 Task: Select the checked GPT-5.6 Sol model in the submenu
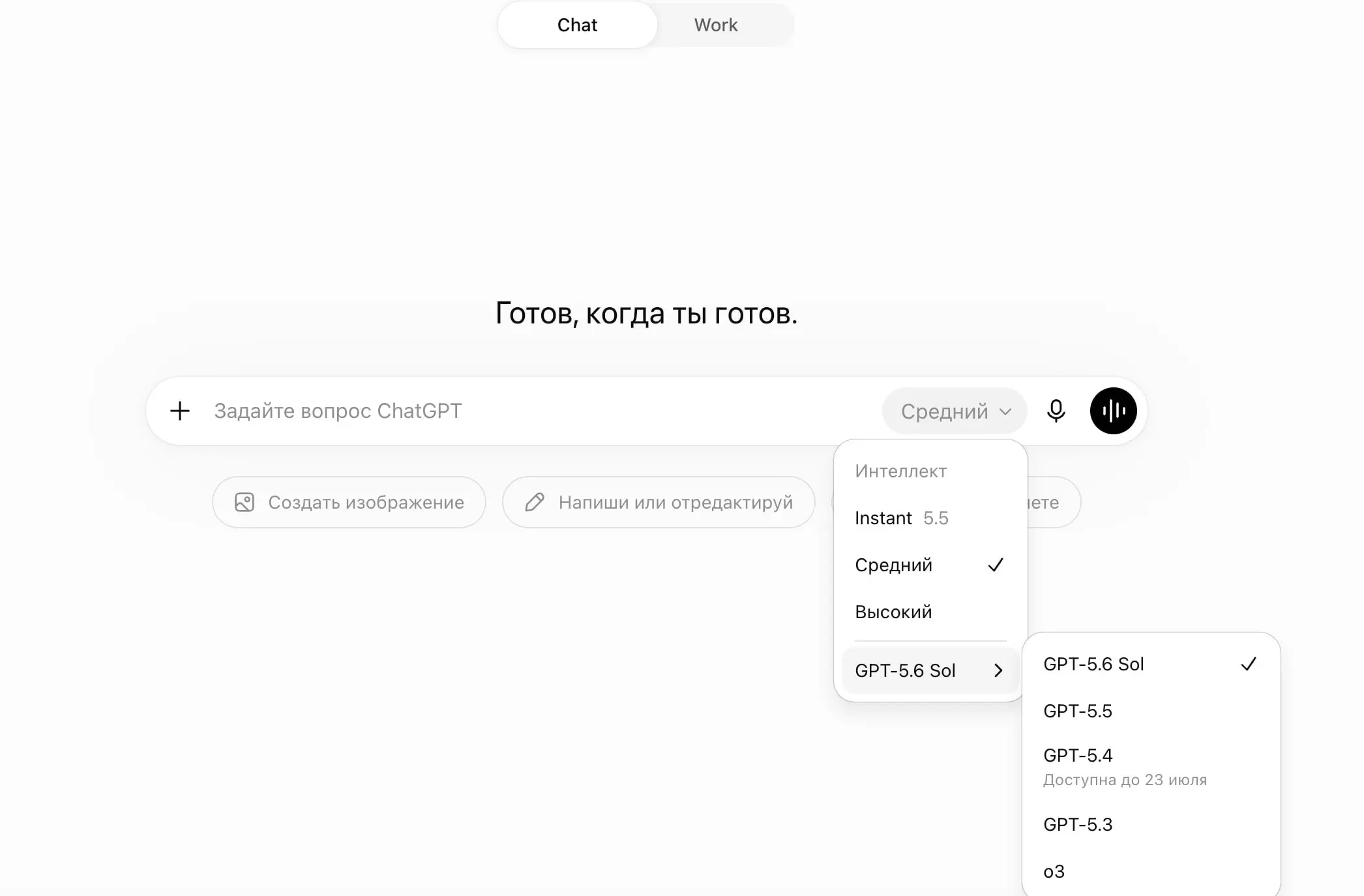[1151, 664]
